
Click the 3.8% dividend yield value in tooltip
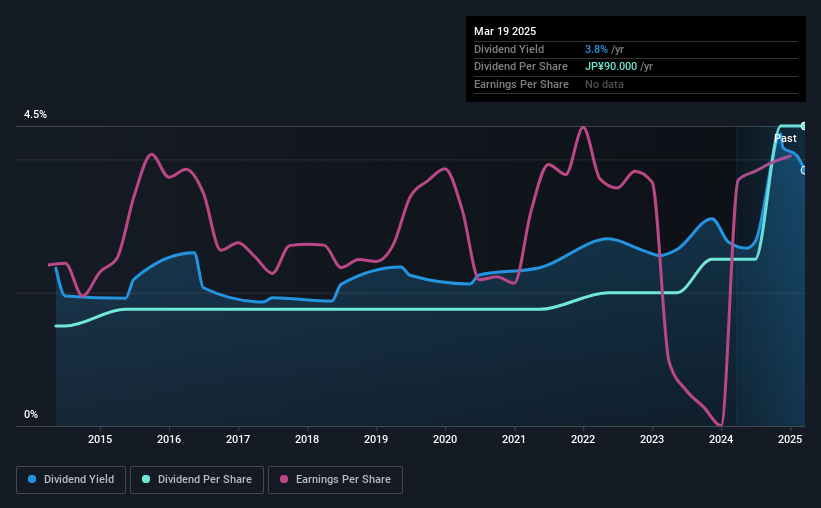[596, 49]
